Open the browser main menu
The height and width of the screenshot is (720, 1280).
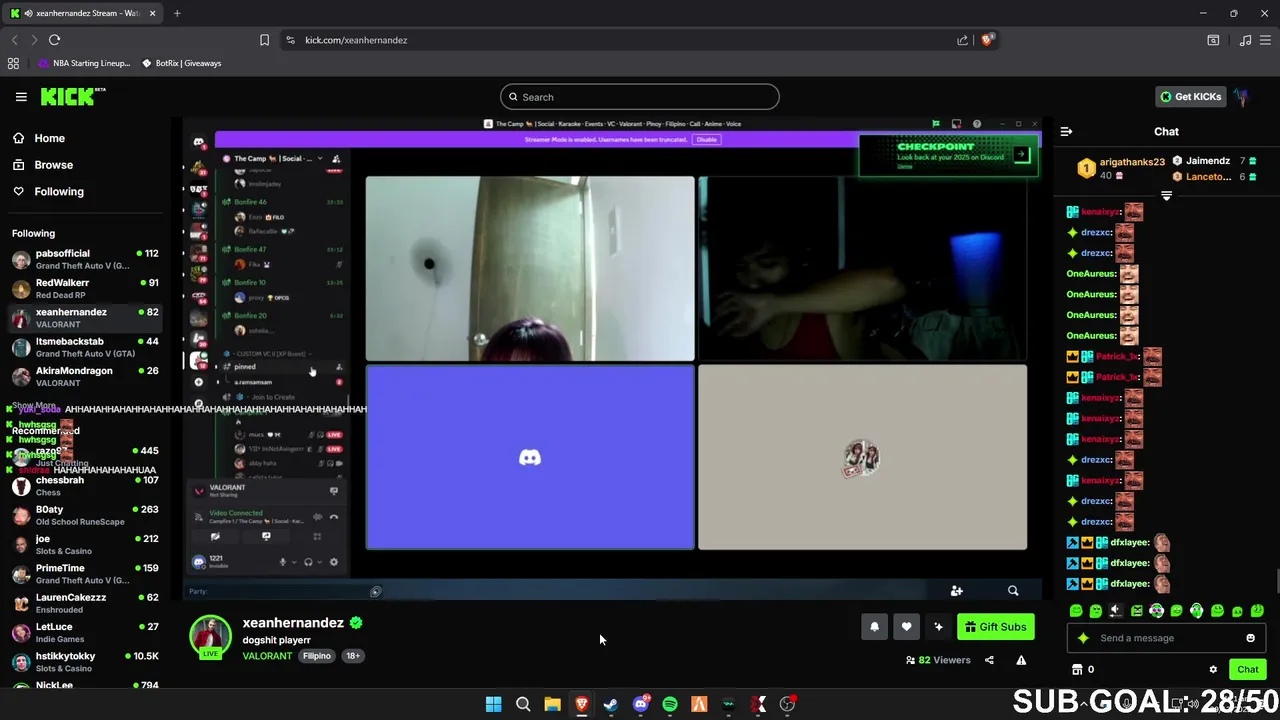coord(1266,40)
